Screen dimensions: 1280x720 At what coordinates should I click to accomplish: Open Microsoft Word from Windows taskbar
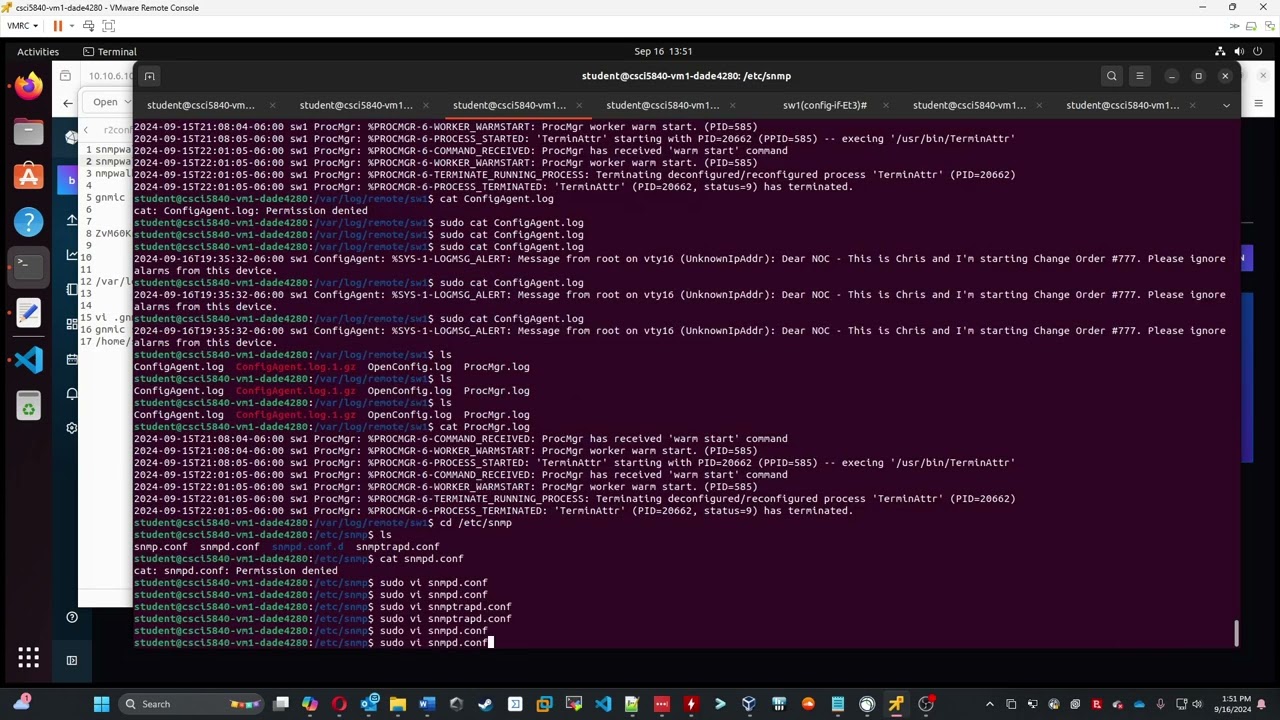[x=427, y=704]
